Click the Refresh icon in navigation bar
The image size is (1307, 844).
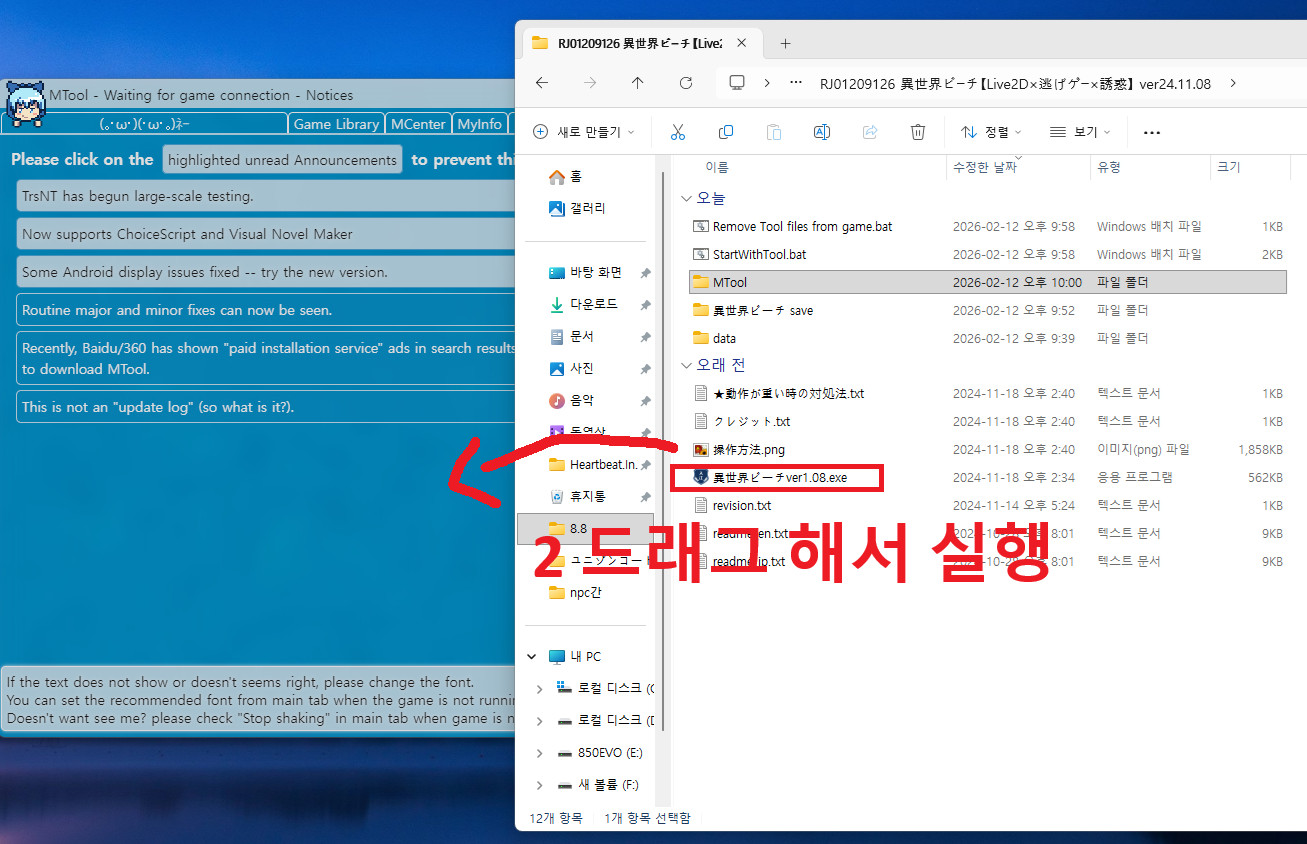coord(685,83)
